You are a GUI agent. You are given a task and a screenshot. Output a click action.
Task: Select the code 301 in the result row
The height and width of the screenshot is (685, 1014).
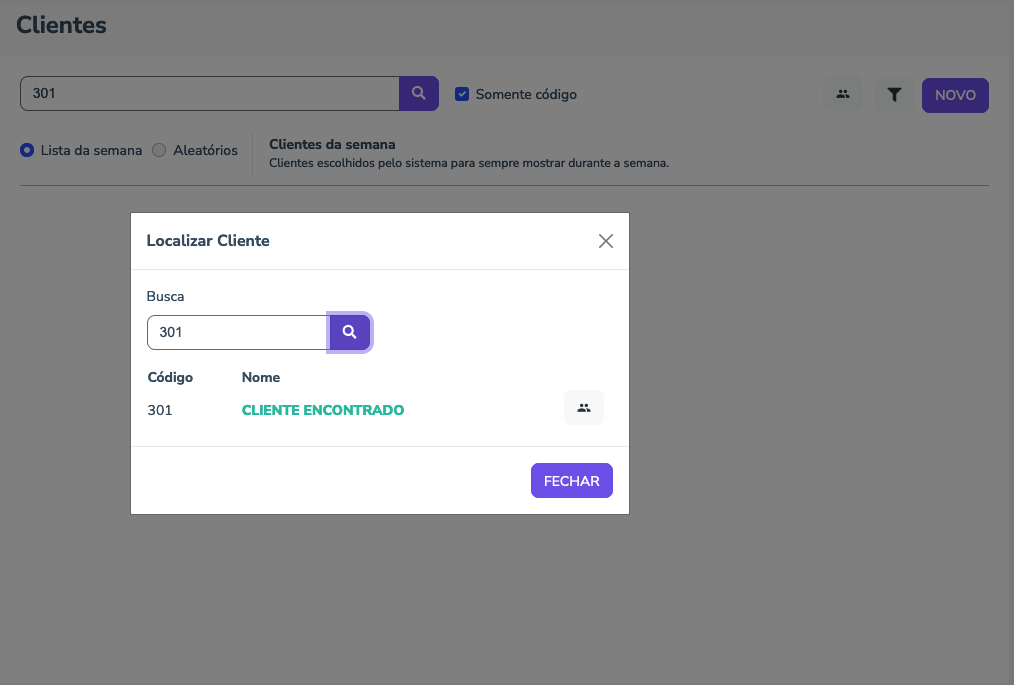click(x=160, y=410)
